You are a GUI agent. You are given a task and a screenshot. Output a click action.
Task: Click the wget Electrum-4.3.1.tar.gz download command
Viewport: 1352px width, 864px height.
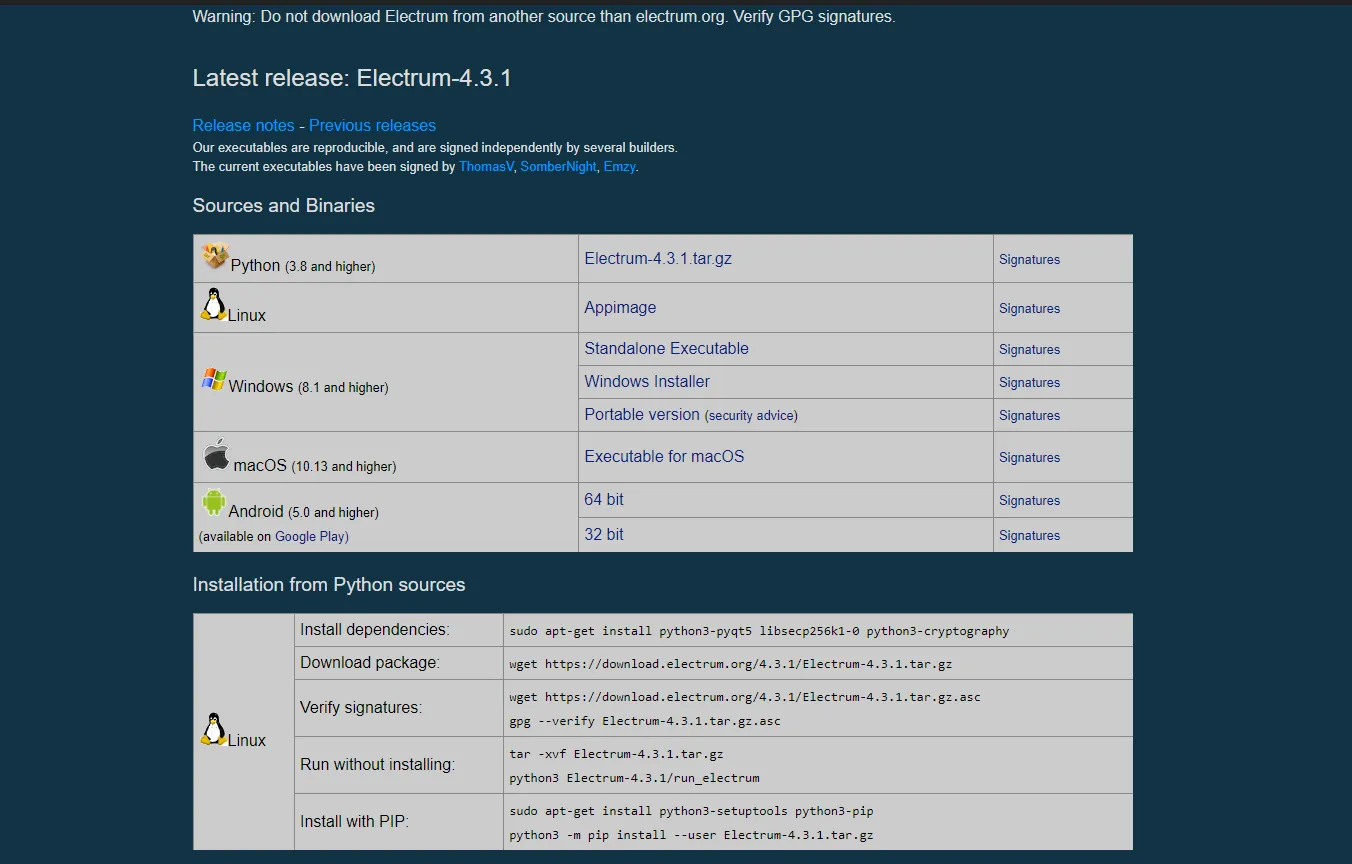click(730, 664)
